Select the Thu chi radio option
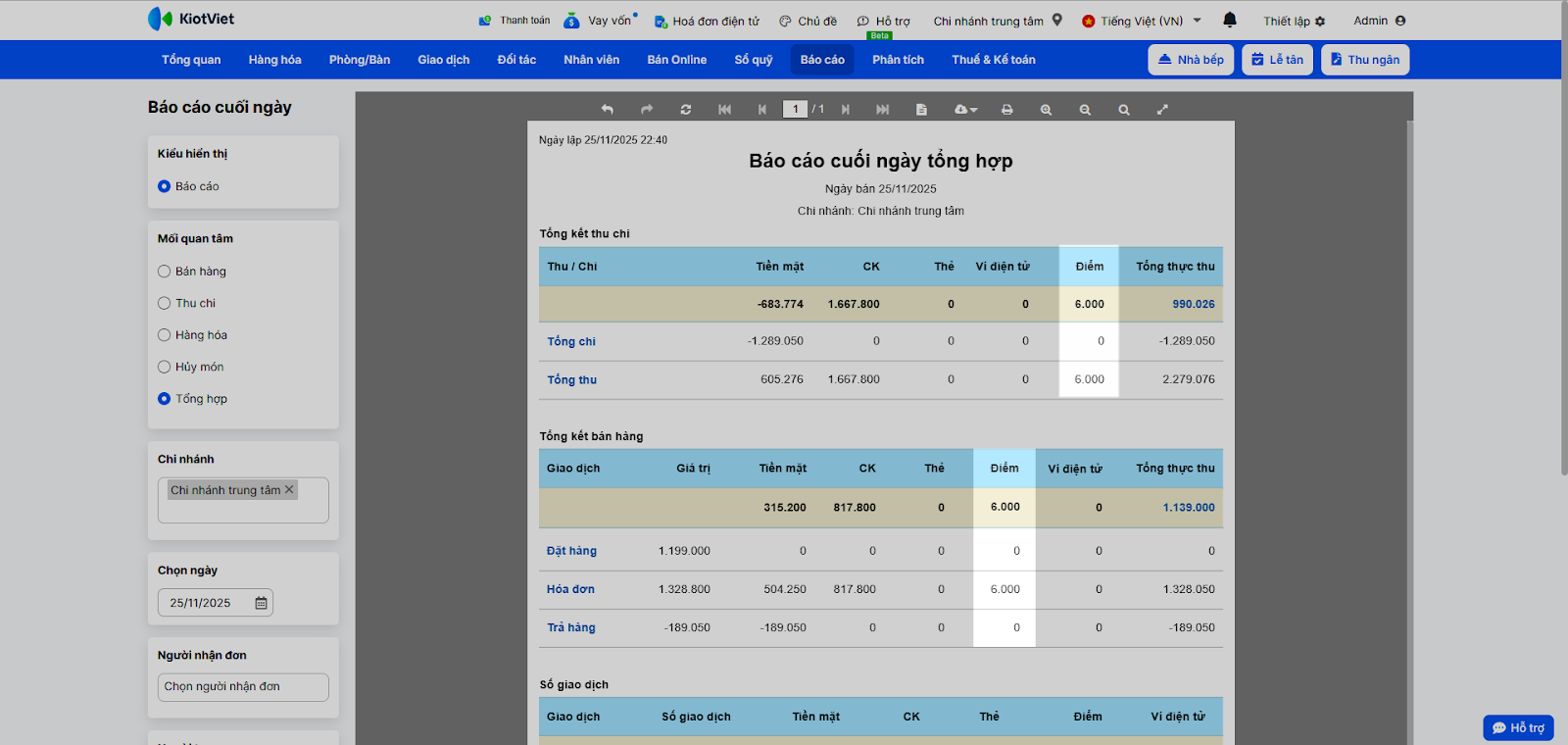 coord(165,304)
